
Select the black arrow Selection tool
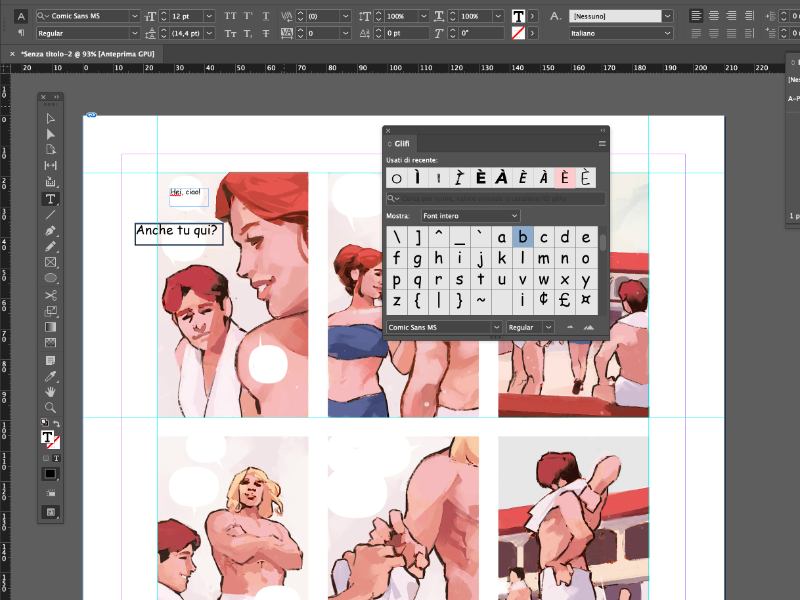(x=50, y=118)
